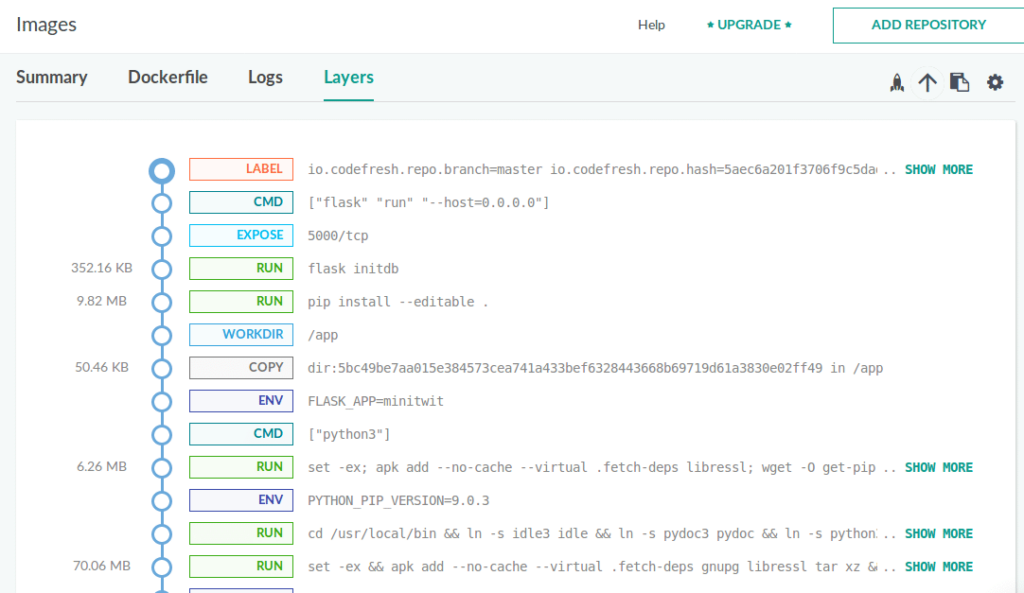
Task: Open the UPGRADE link
Action: coord(748,25)
